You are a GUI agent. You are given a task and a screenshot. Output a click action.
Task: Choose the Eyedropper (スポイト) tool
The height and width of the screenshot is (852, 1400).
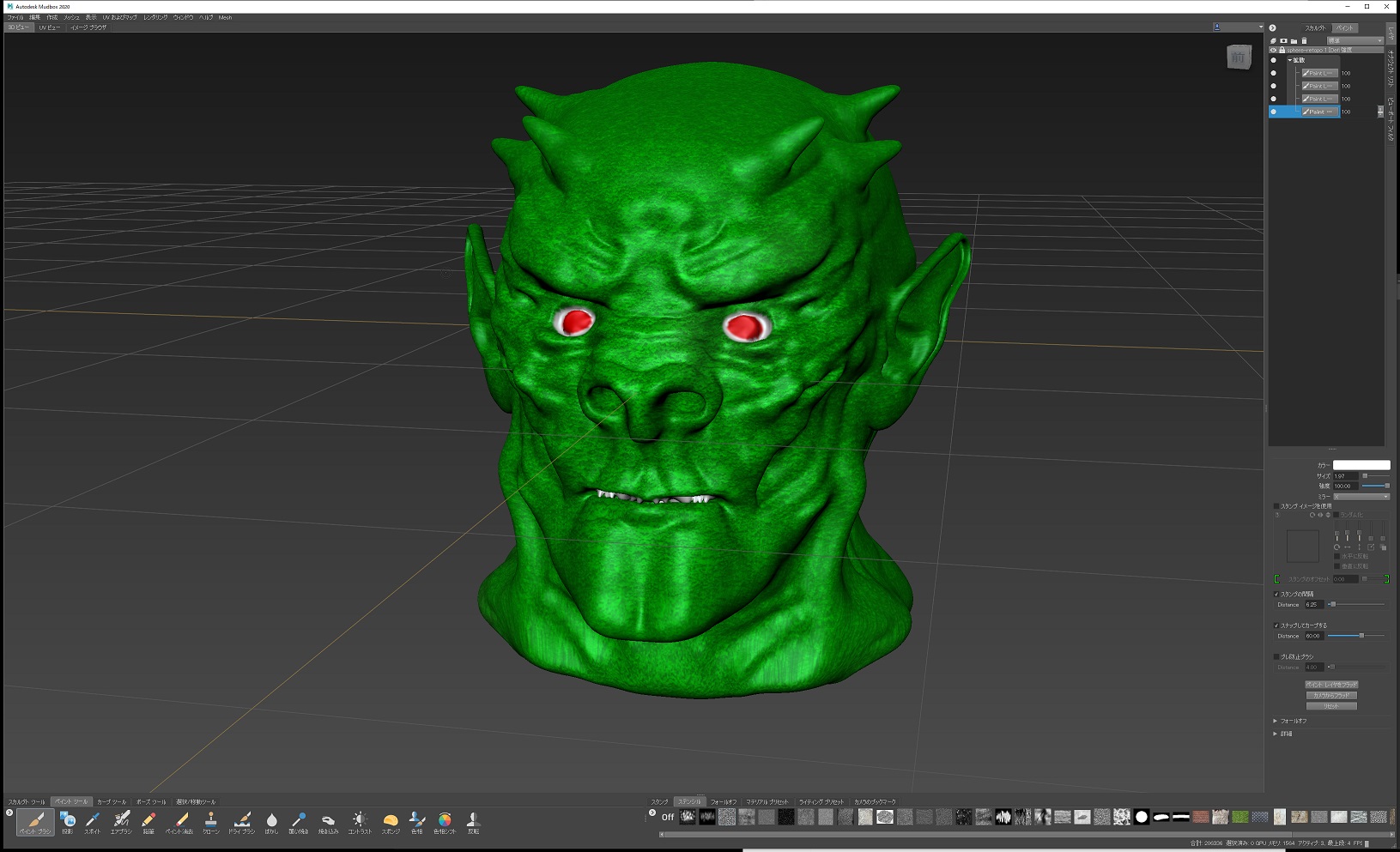(93, 821)
